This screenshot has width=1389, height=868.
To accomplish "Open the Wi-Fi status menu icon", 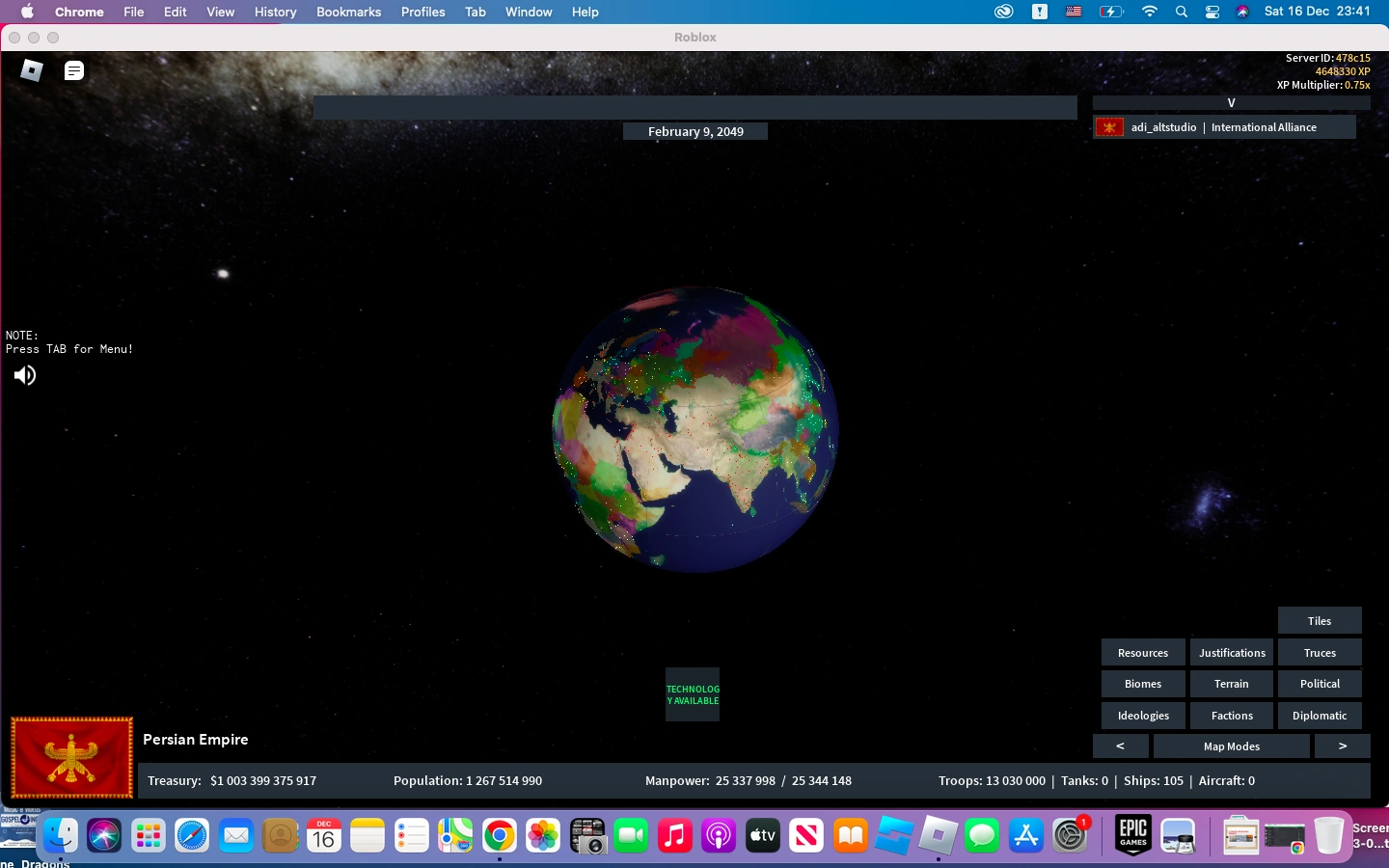I will coord(1150,12).
